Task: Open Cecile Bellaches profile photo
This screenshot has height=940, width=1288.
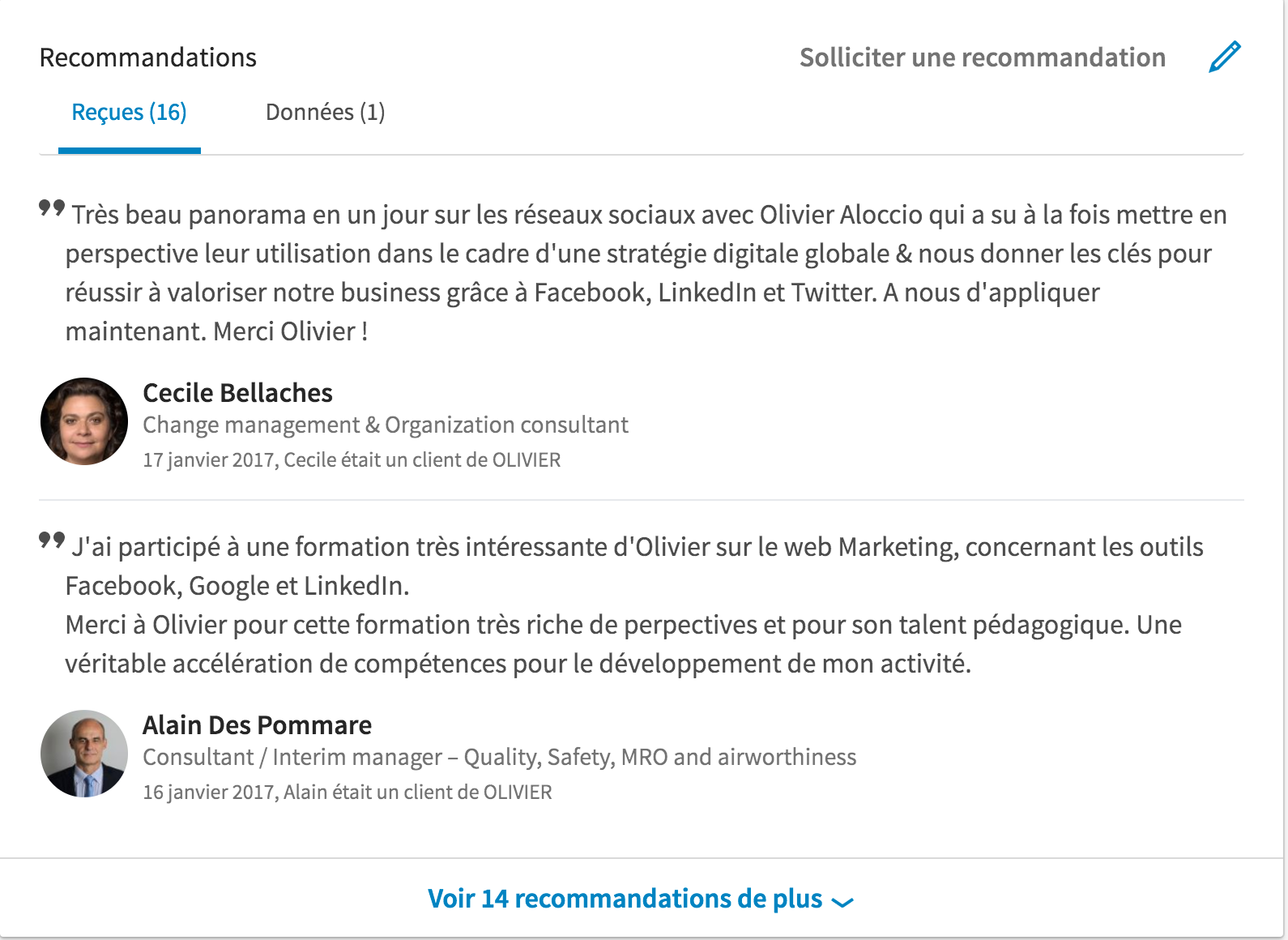Action: click(84, 421)
